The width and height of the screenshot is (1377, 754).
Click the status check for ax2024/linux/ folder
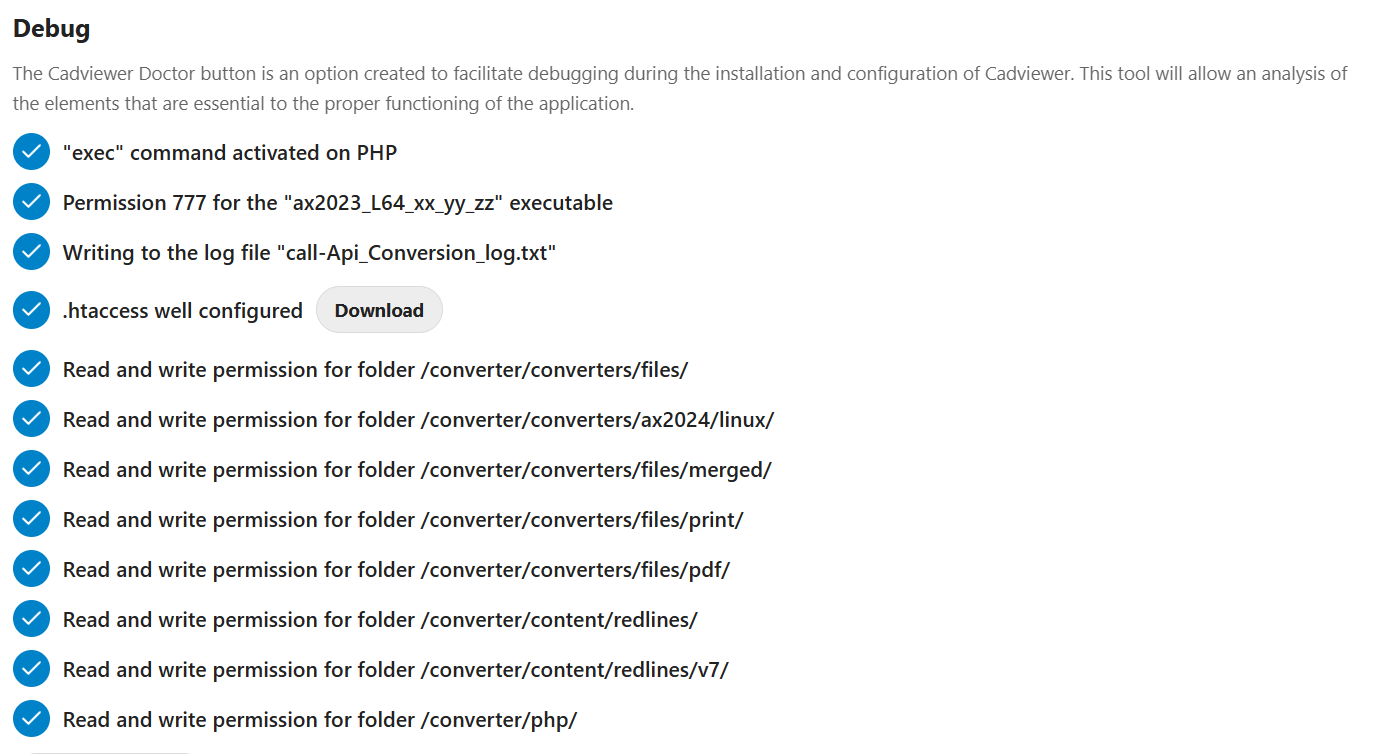point(31,418)
